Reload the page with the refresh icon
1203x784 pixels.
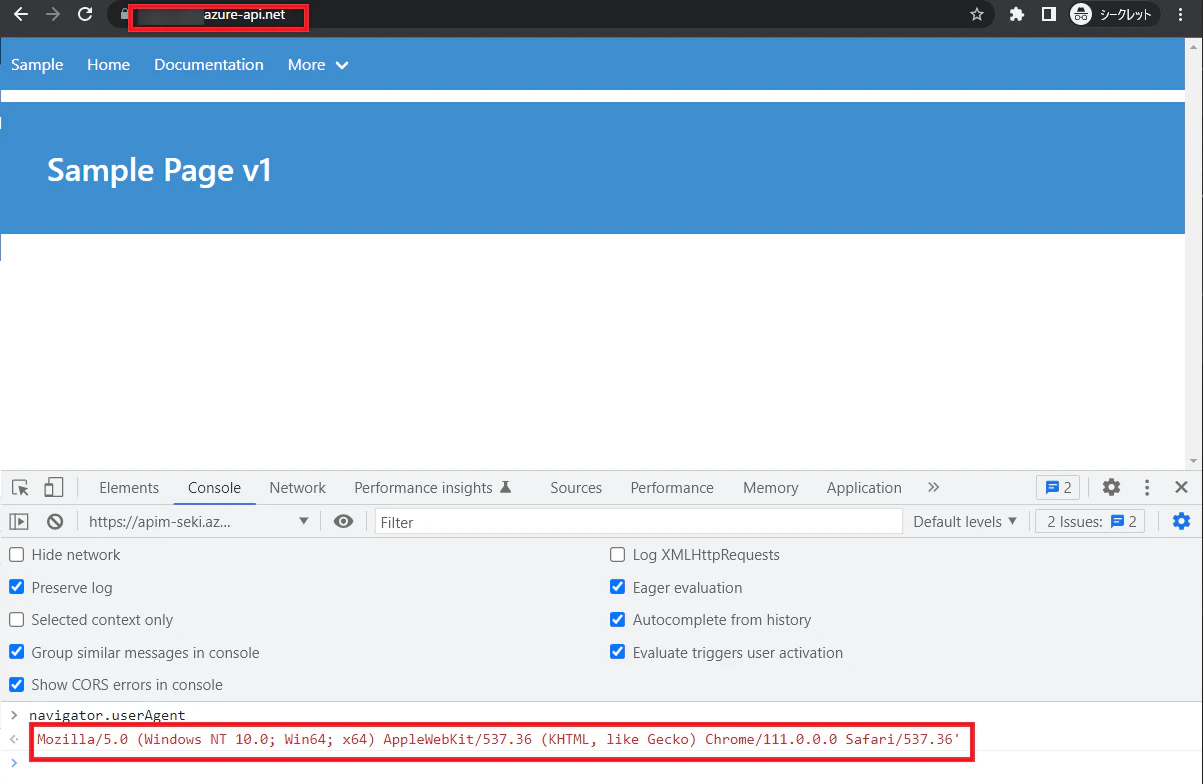(x=86, y=14)
